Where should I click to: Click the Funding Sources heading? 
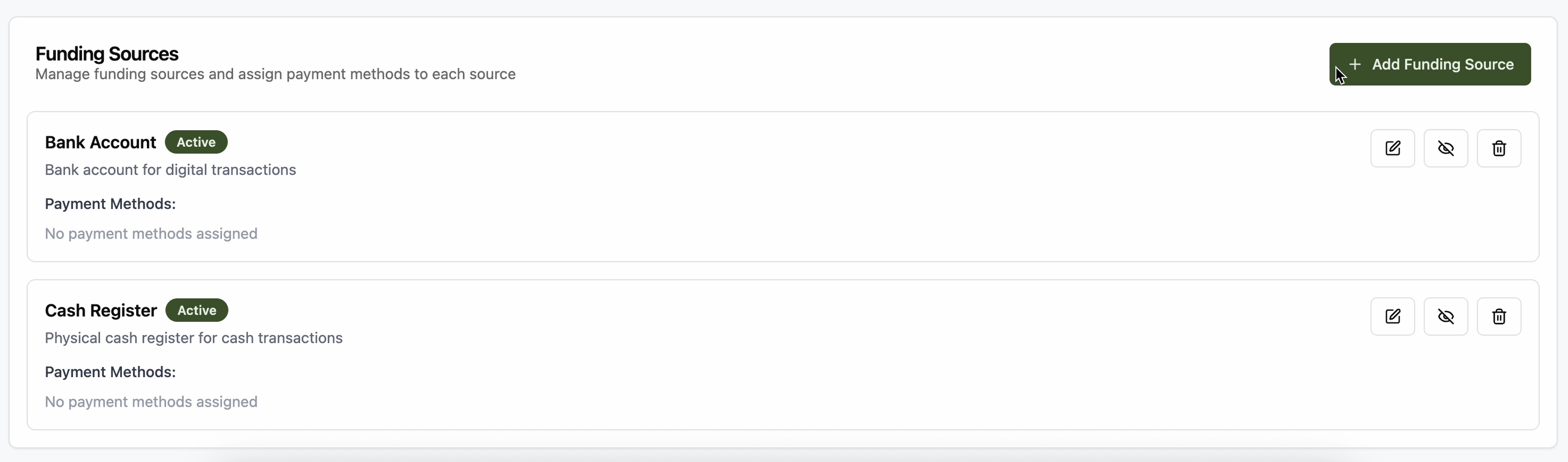pyautogui.click(x=107, y=54)
